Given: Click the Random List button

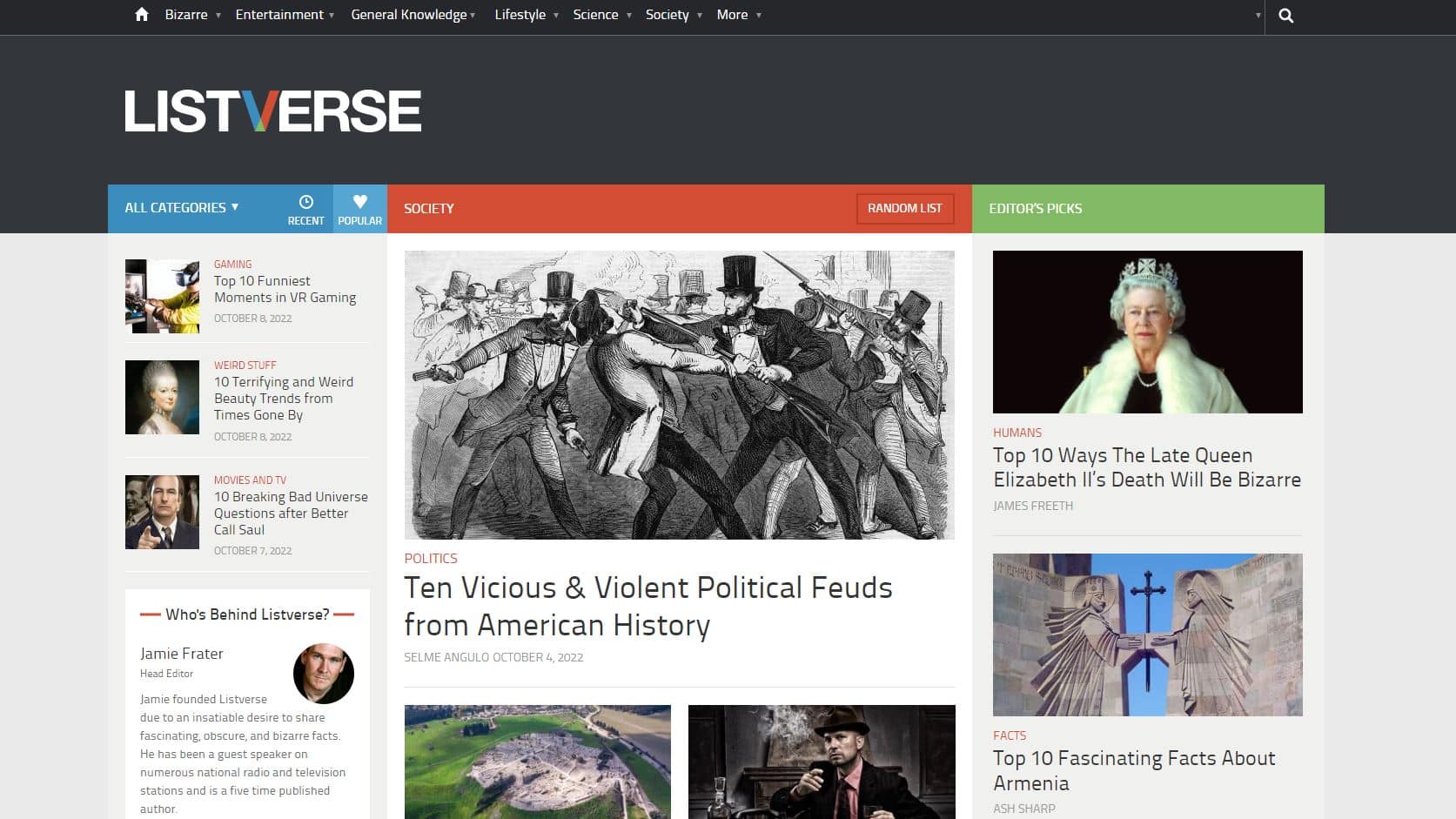Looking at the screenshot, I should pyautogui.click(x=904, y=208).
